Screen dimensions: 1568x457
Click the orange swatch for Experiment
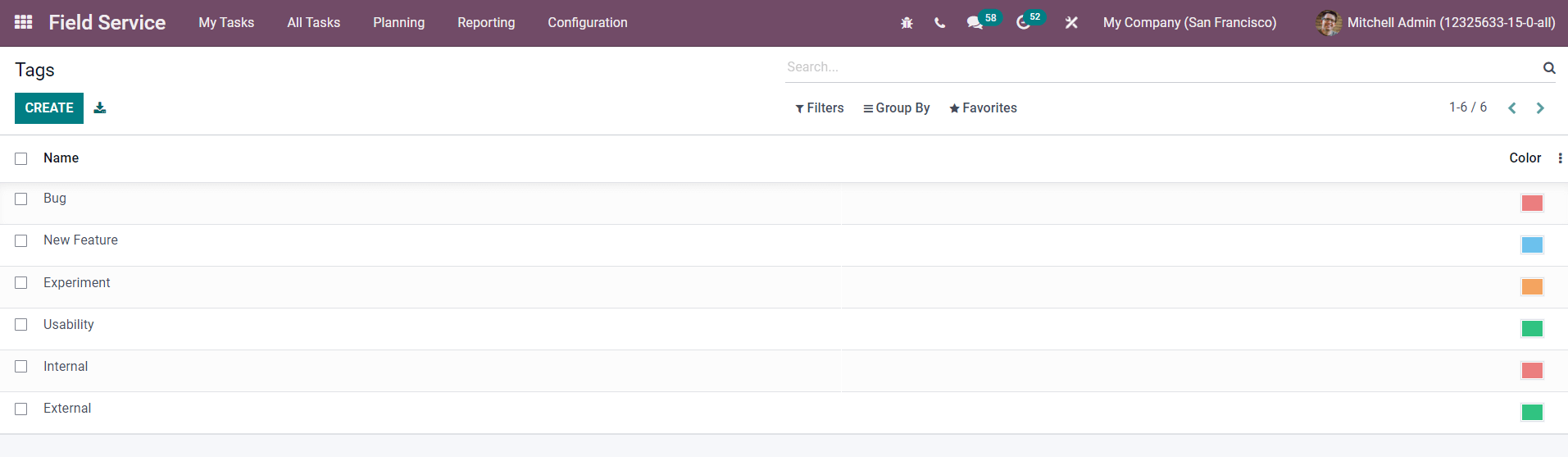coord(1532,286)
